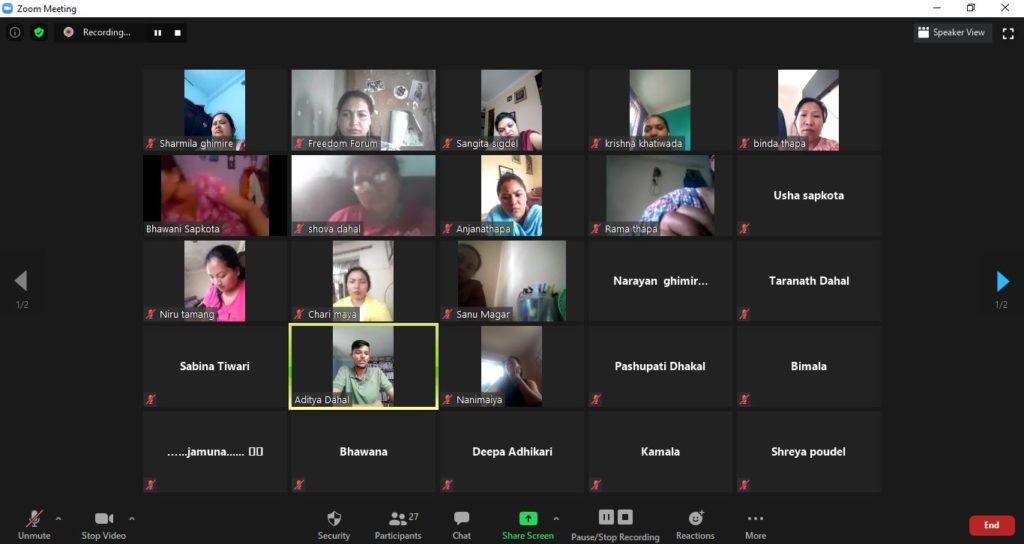Viewport: 1024px width, 544px height.
Task: Switch to Speaker View
Action: point(952,32)
